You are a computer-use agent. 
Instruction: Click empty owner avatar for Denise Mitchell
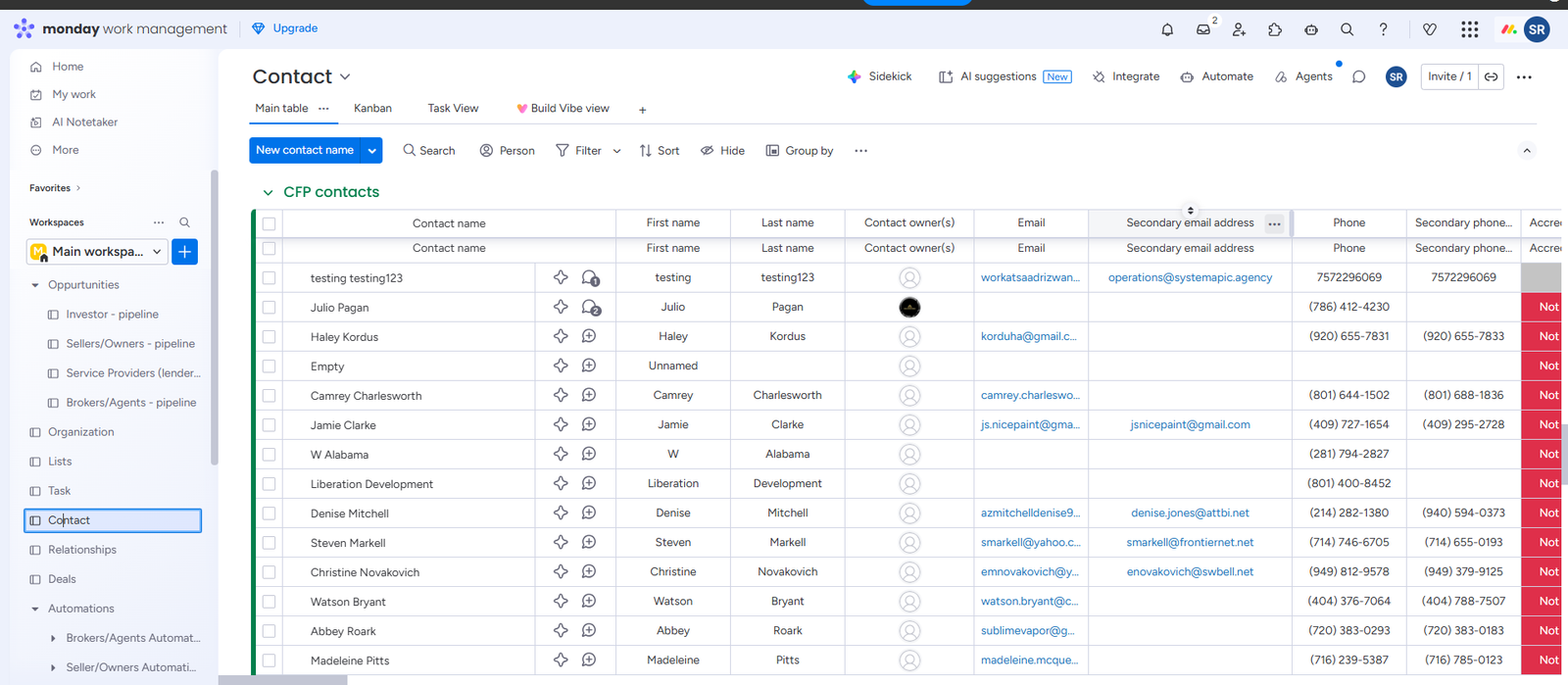[909, 514]
